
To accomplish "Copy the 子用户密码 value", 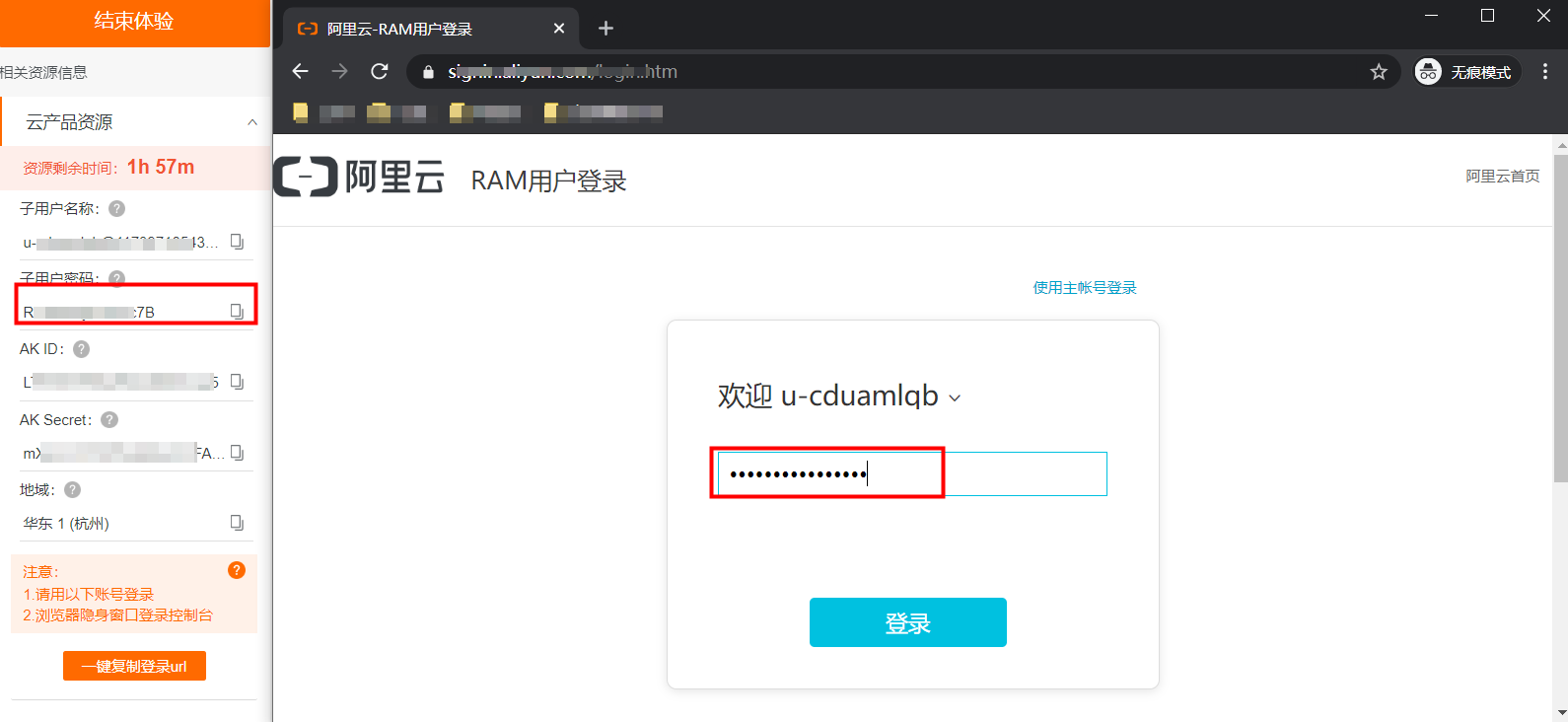I will pos(237,312).
